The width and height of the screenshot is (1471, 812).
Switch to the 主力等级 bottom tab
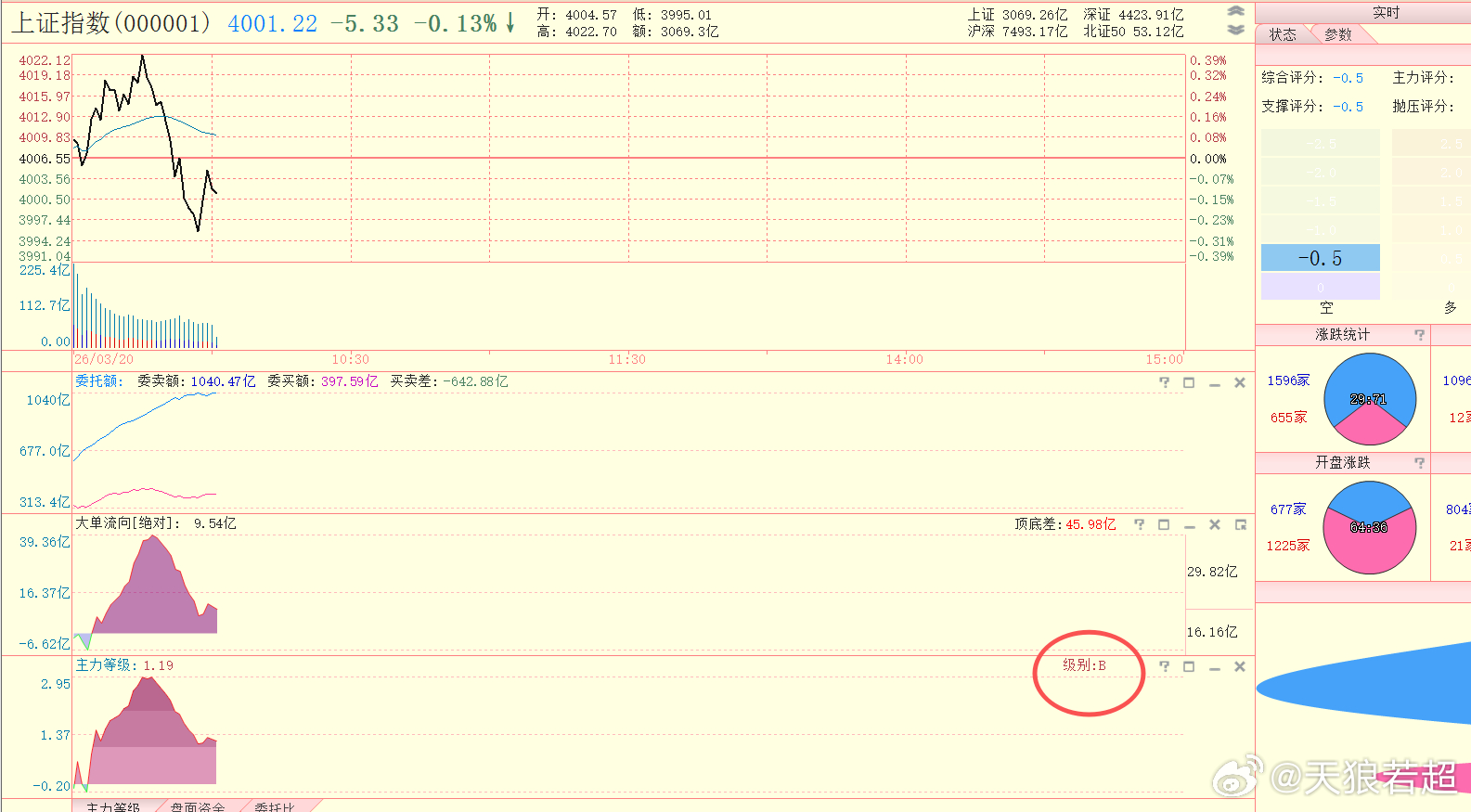112,806
